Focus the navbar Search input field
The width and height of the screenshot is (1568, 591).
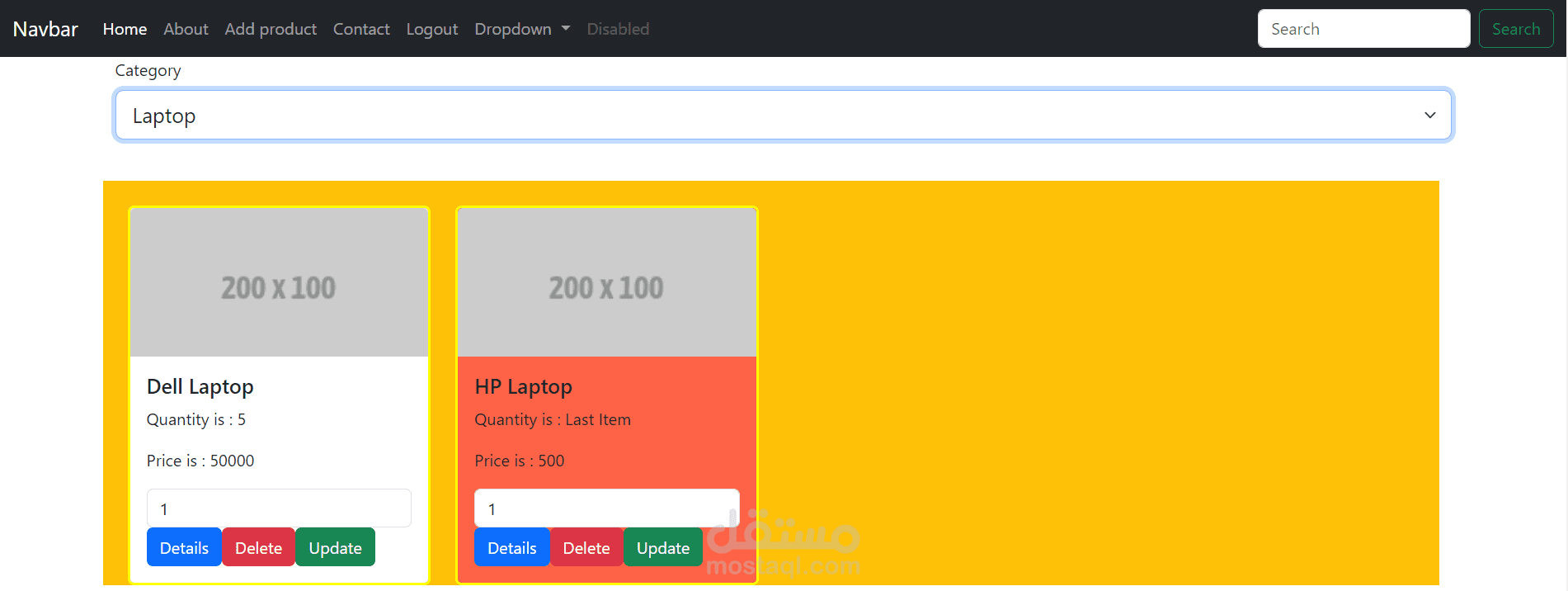1363,29
